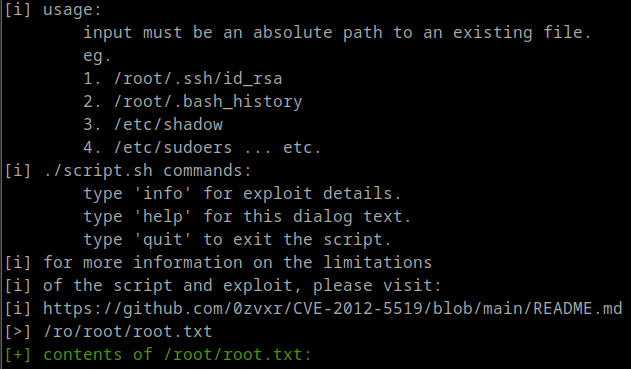Click the '[>]' prompt marker
The height and width of the screenshot is (369, 631).
pos(18,332)
